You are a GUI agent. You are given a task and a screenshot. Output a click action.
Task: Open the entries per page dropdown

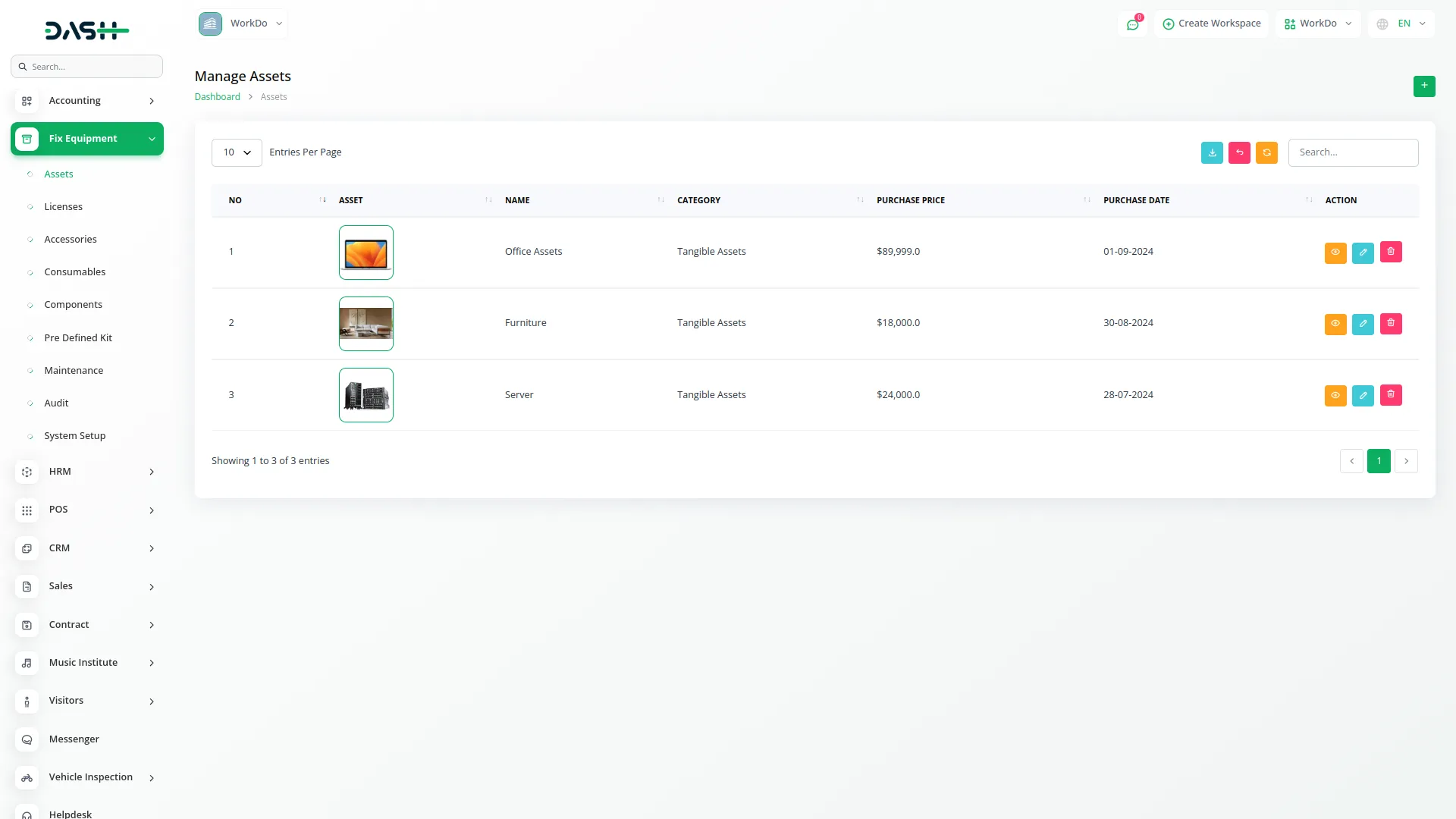click(237, 152)
